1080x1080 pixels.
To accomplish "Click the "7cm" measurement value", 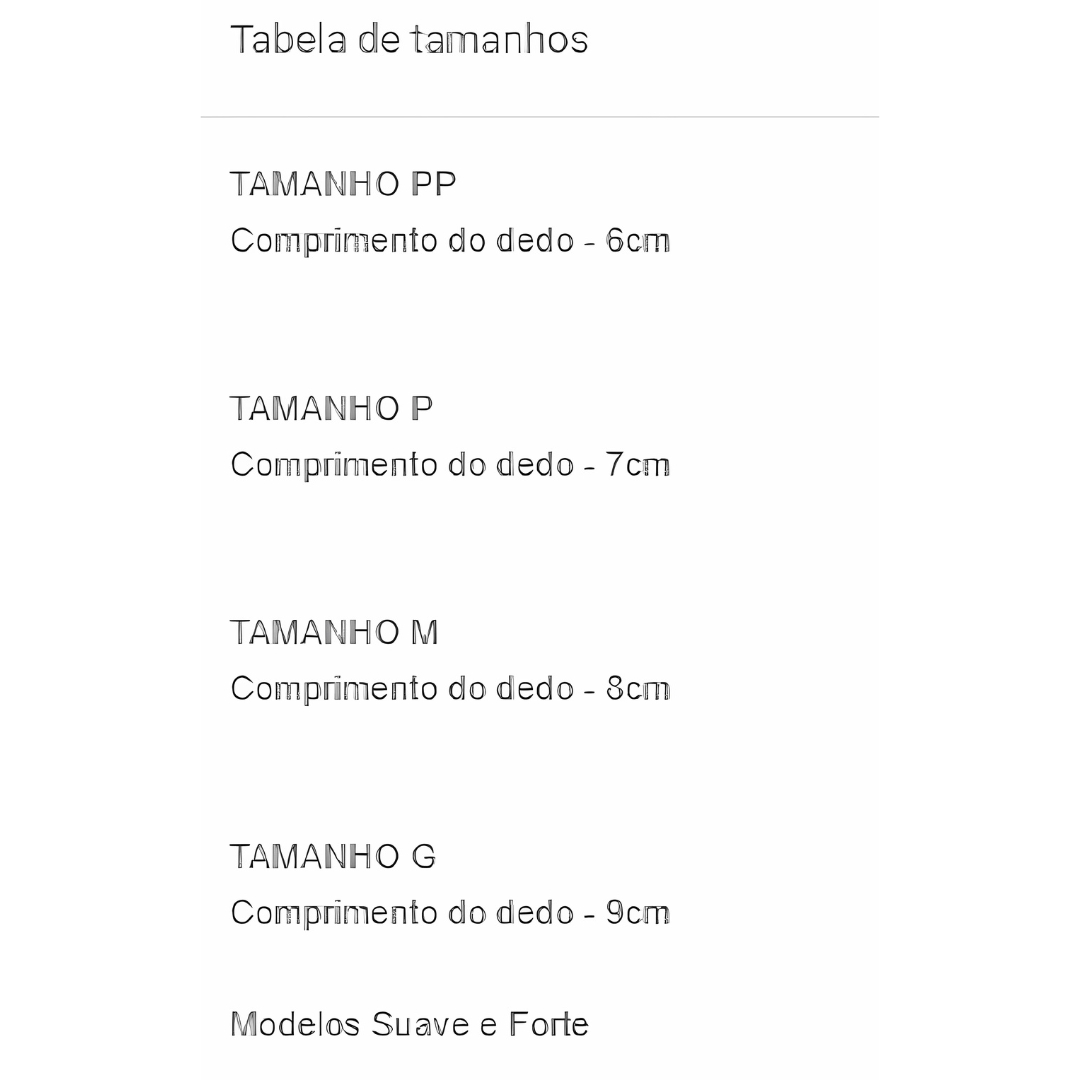I will 638,465.
